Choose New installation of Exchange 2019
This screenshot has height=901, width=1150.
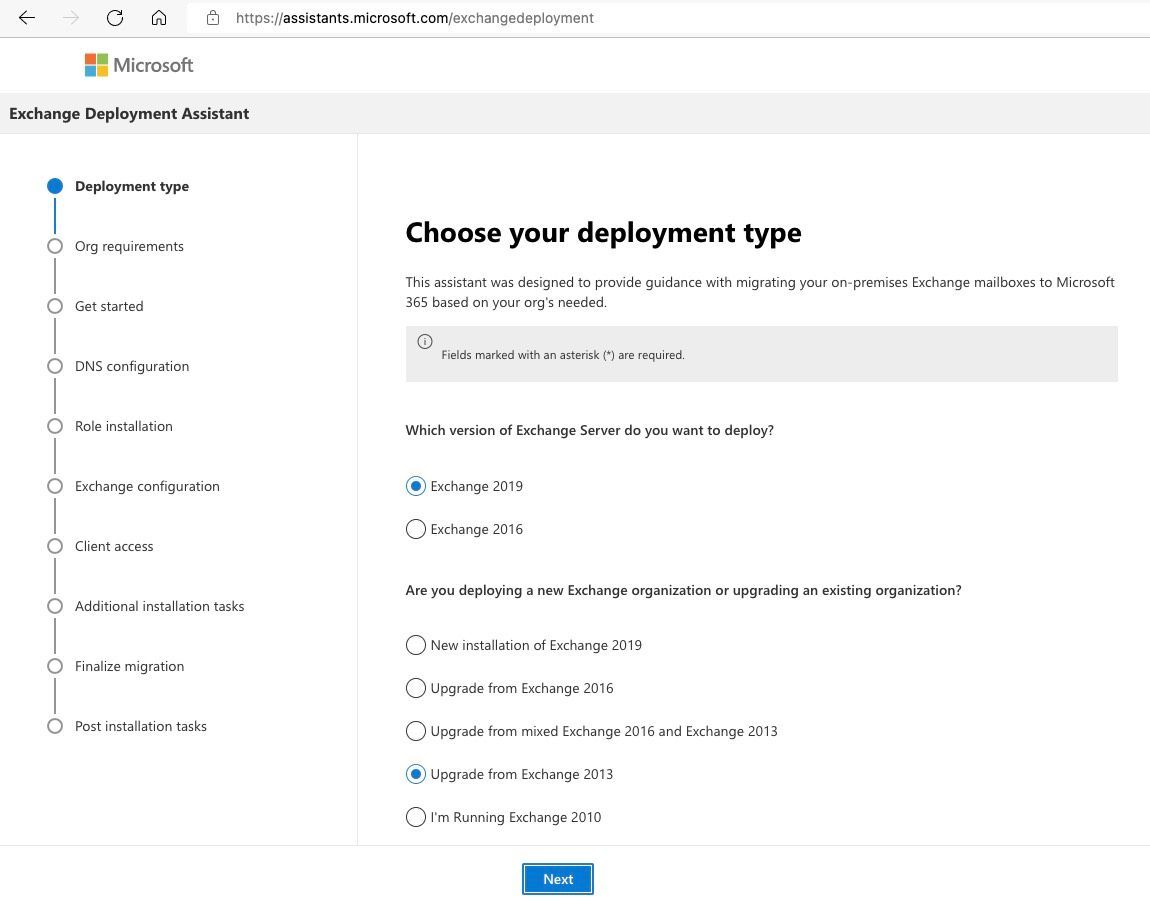tap(416, 645)
